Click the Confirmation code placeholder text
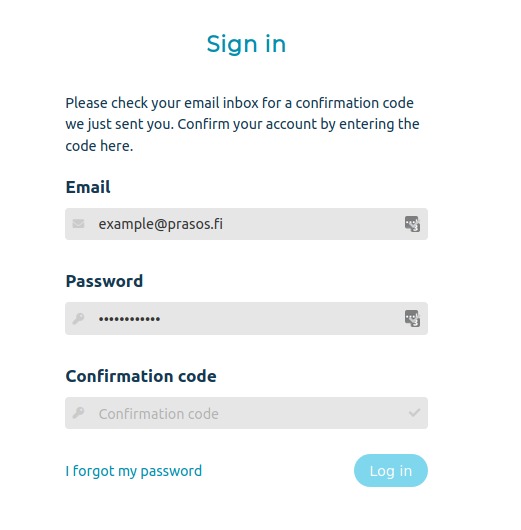This screenshot has width=521, height=530. (x=159, y=414)
